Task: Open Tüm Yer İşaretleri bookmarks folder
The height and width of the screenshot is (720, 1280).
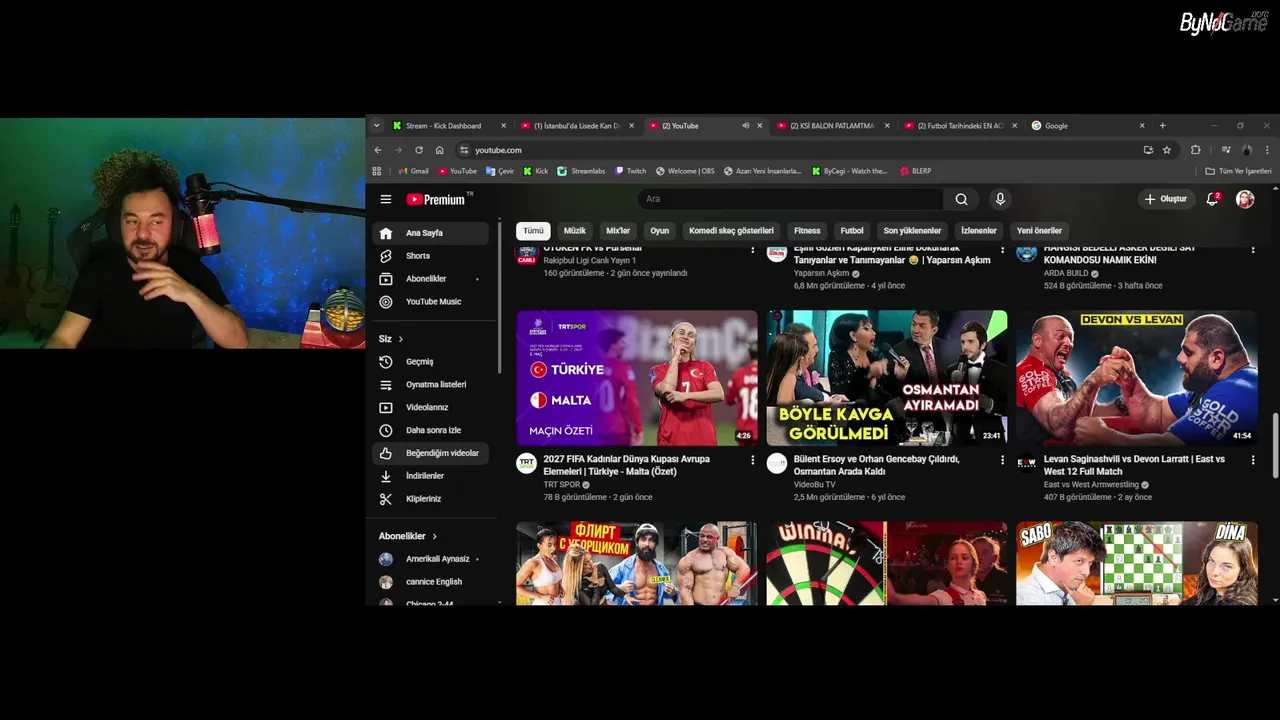Action: [x=1238, y=171]
